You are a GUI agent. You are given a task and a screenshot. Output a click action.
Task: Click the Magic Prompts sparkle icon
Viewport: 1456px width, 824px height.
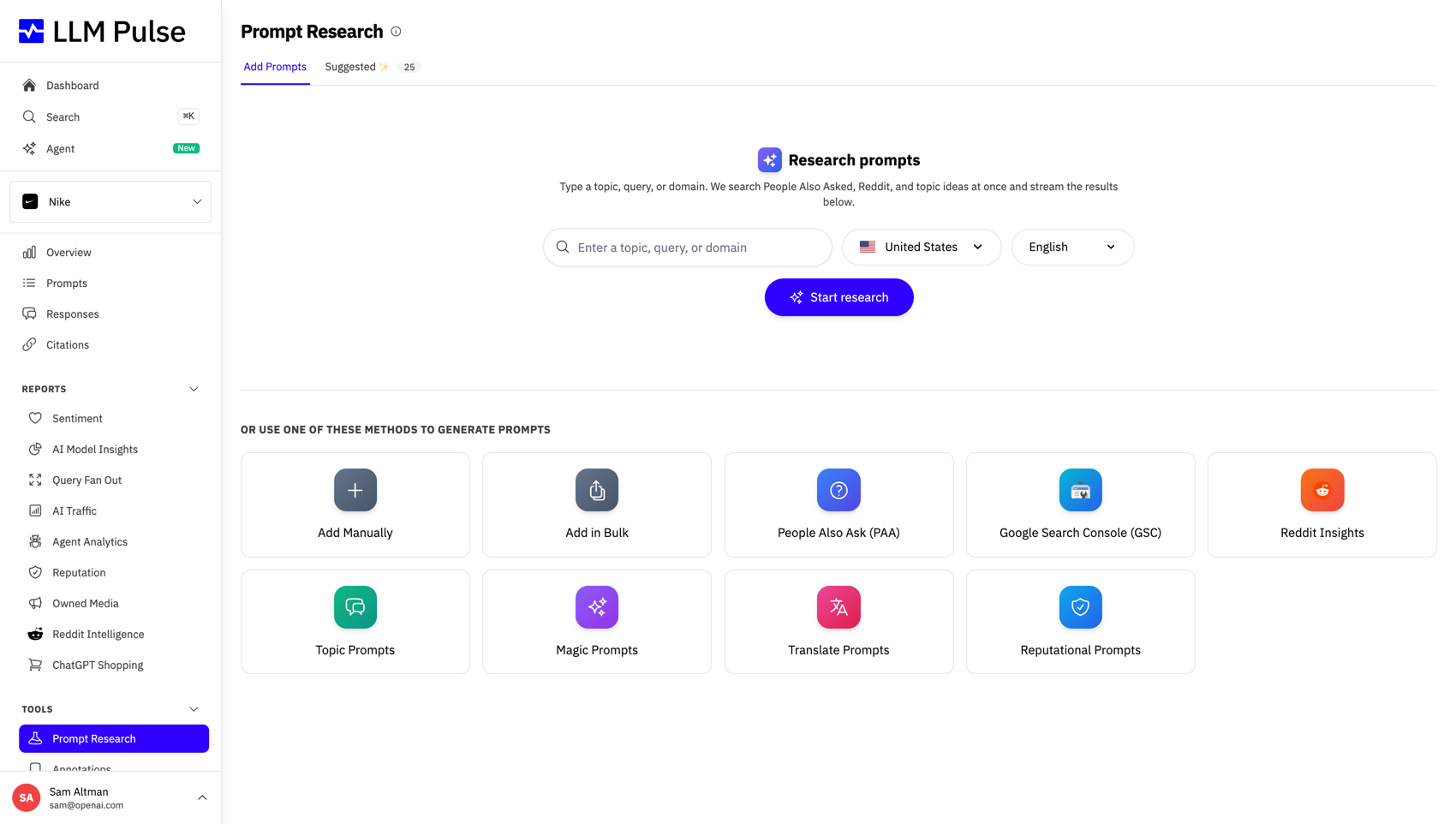coord(597,607)
